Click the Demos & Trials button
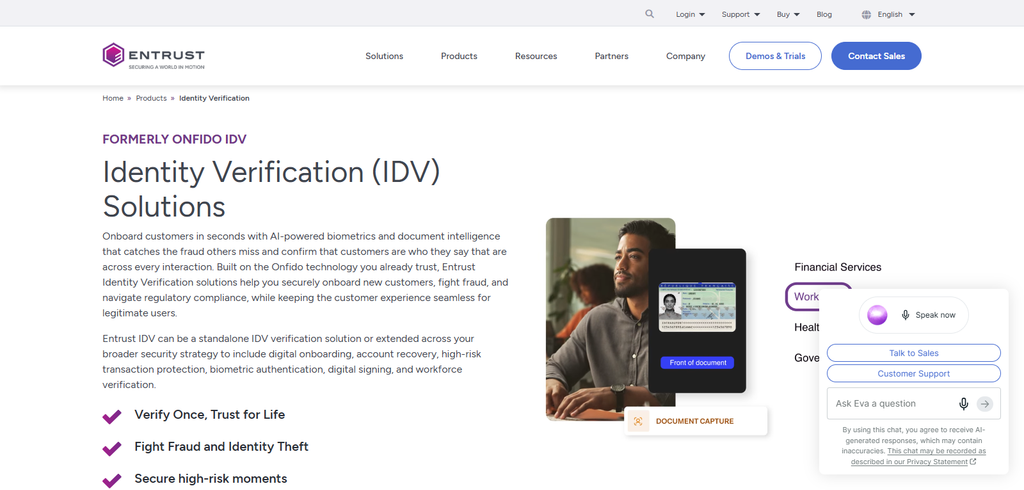1024x490 pixels. pyautogui.click(x=775, y=56)
